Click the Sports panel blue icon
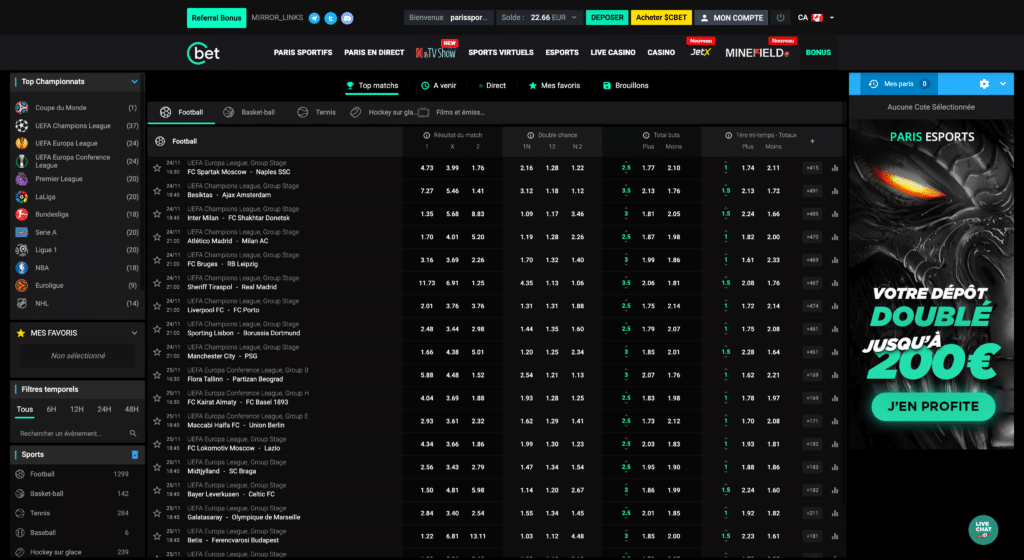Screen dimensions: 1024x560 tap(135, 455)
